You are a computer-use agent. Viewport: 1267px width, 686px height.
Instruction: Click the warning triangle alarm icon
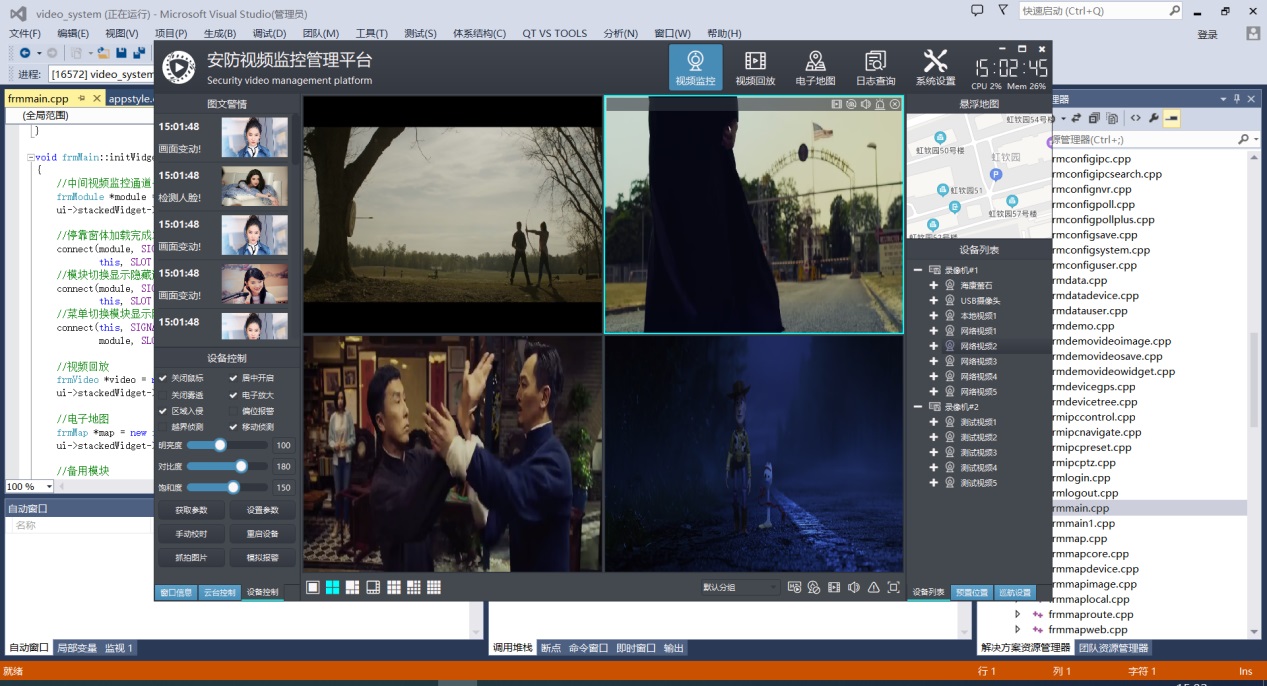pyautogui.click(x=873, y=587)
